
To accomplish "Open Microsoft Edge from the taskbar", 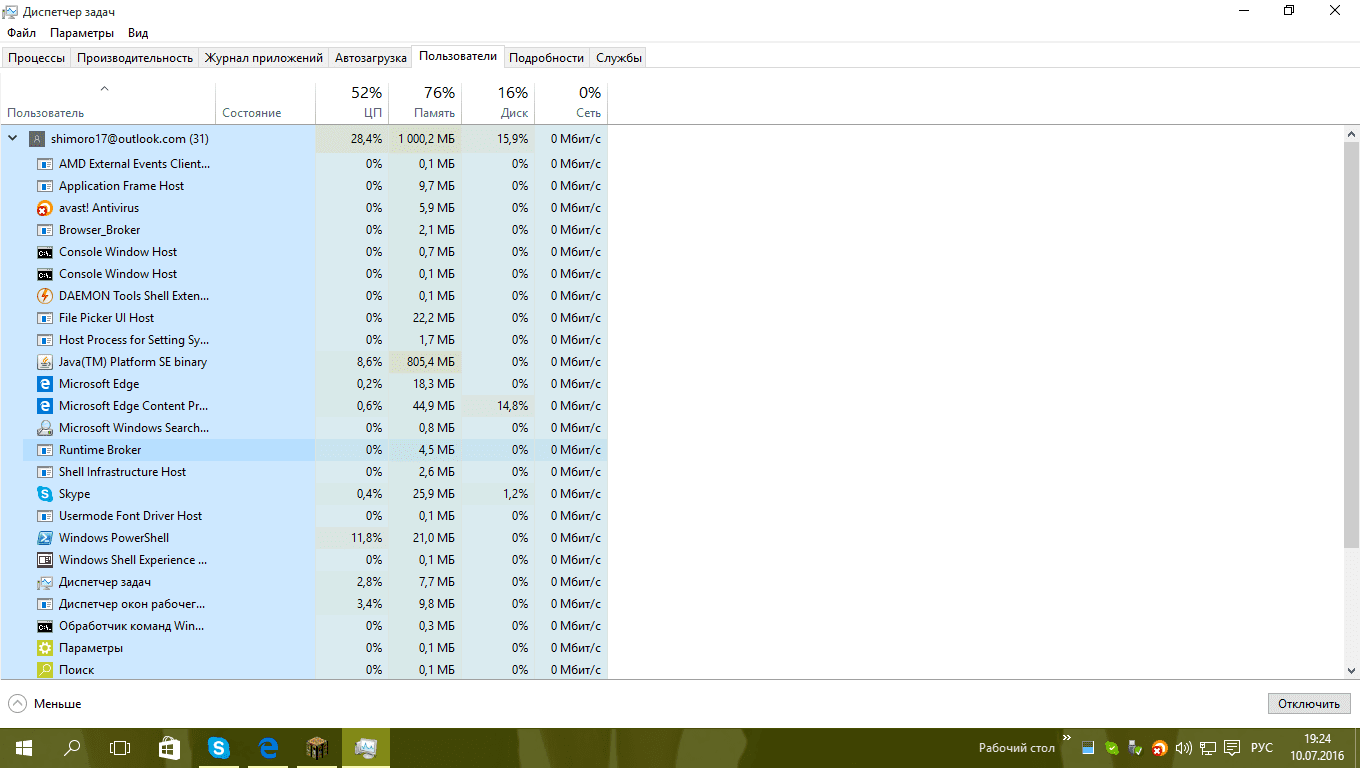I will pyautogui.click(x=267, y=747).
